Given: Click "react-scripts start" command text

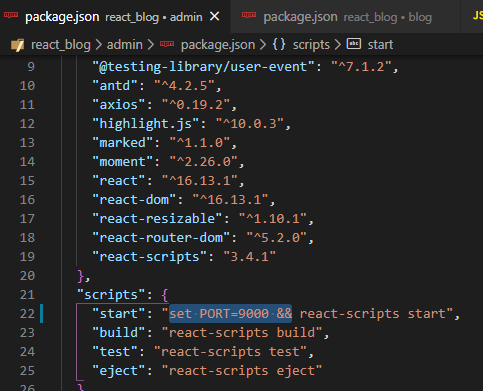Looking at the screenshot, I should (372, 314).
